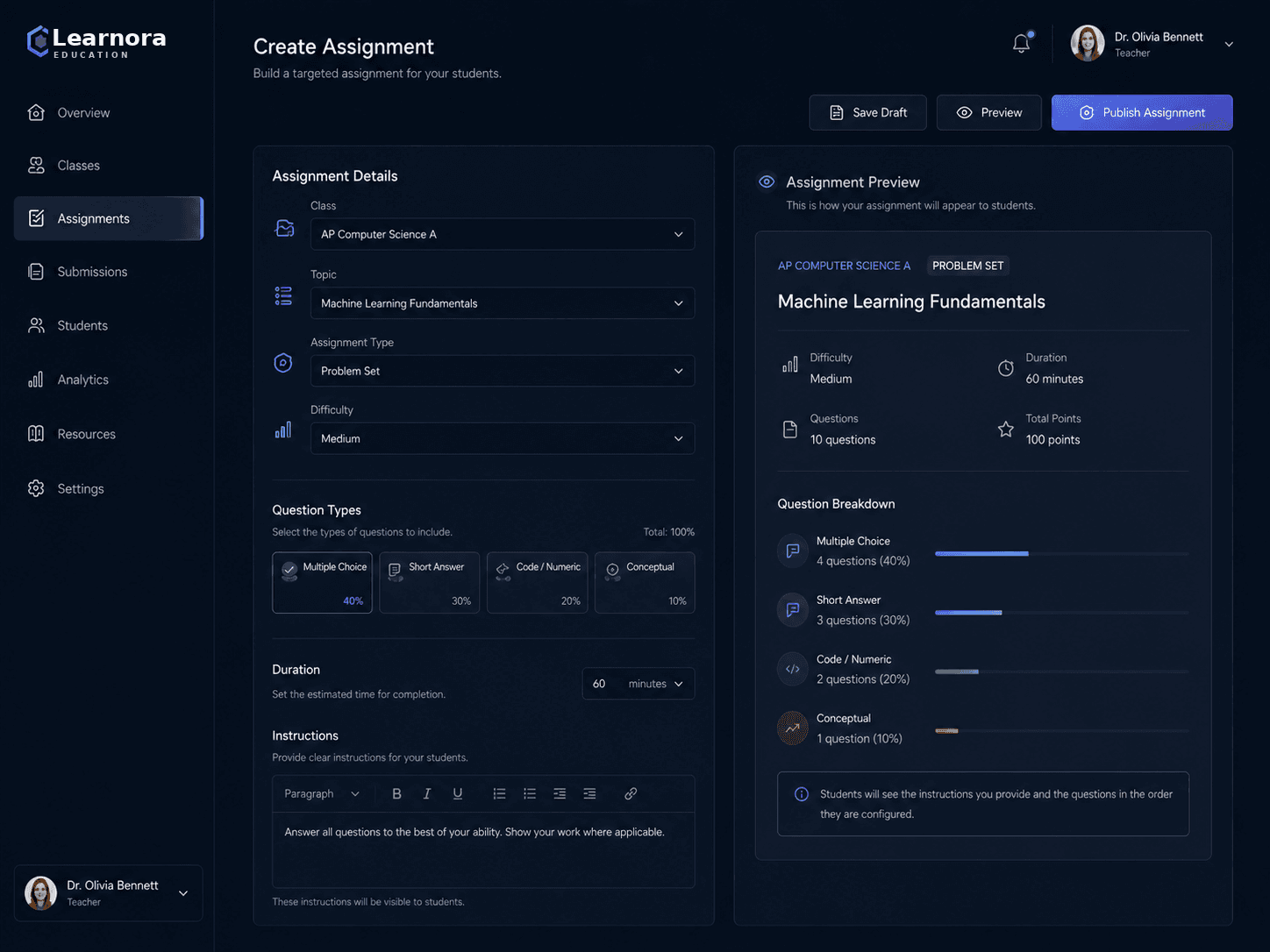This screenshot has width=1270, height=952.
Task: Click the 'Total: 100%' text
Action: 669,532
